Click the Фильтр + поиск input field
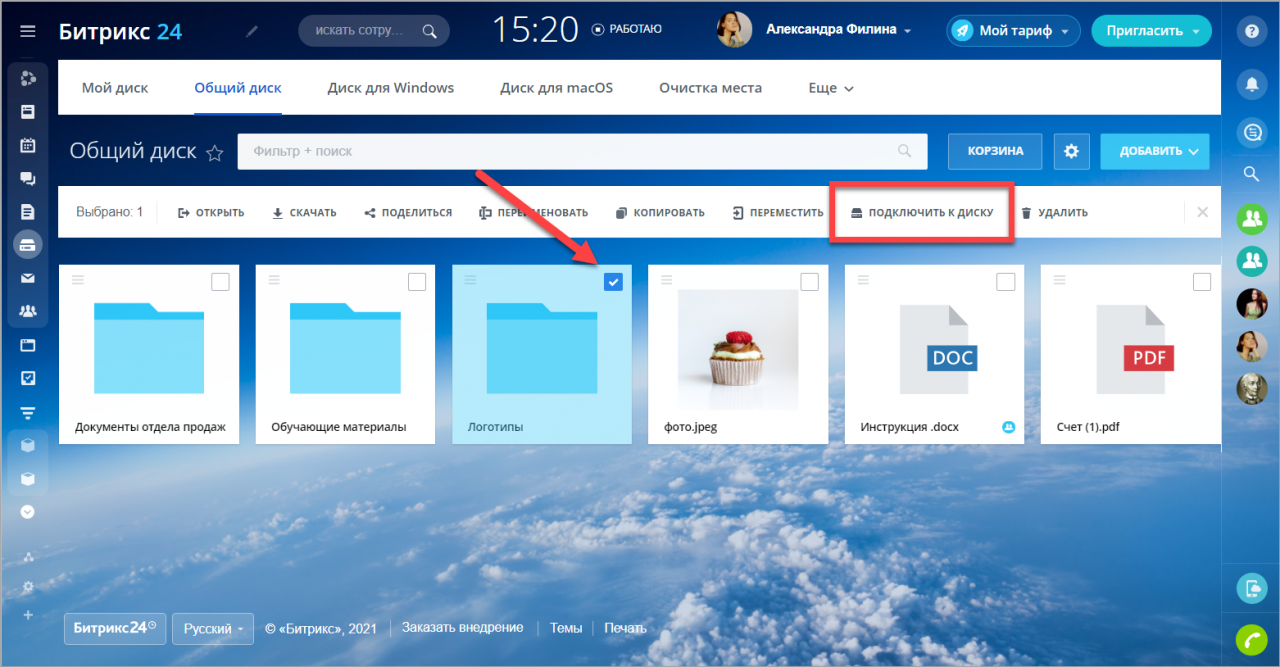Image resolution: width=1280 pixels, height=667 pixels. coord(581,151)
